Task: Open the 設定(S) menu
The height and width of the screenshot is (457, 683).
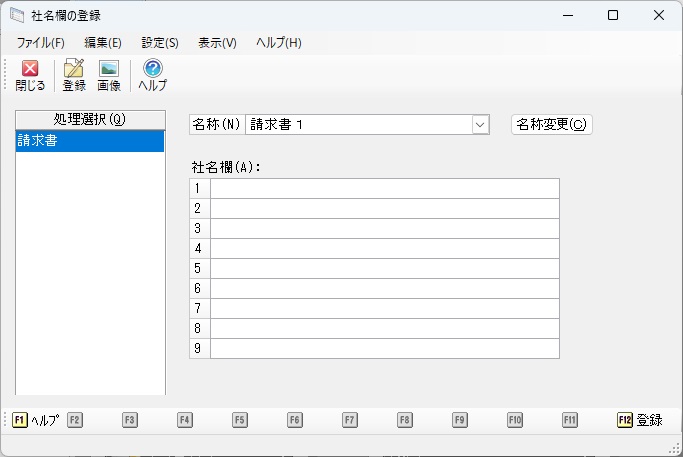Action: coord(160,43)
